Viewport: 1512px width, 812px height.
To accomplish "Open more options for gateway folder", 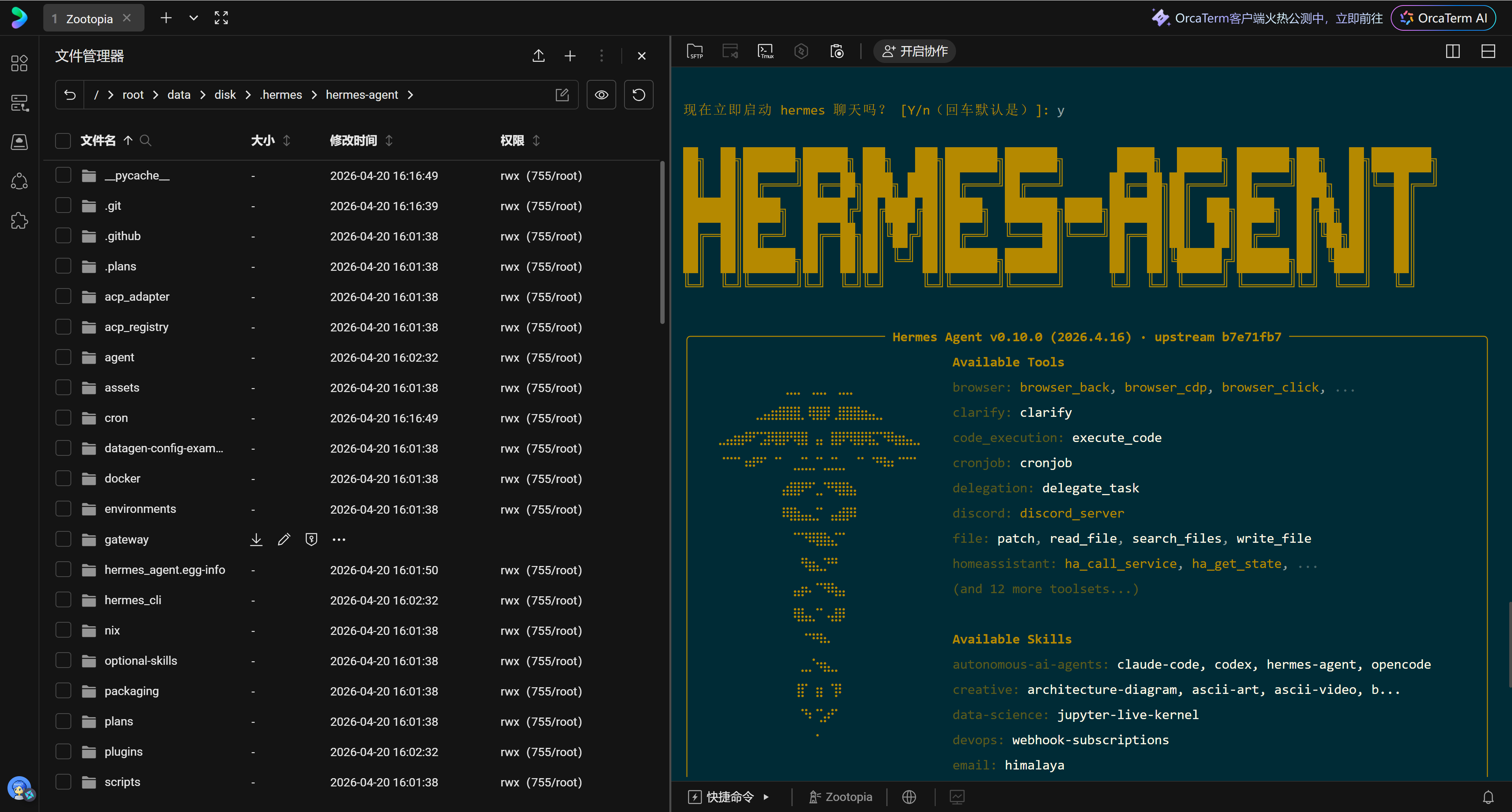I will [339, 539].
